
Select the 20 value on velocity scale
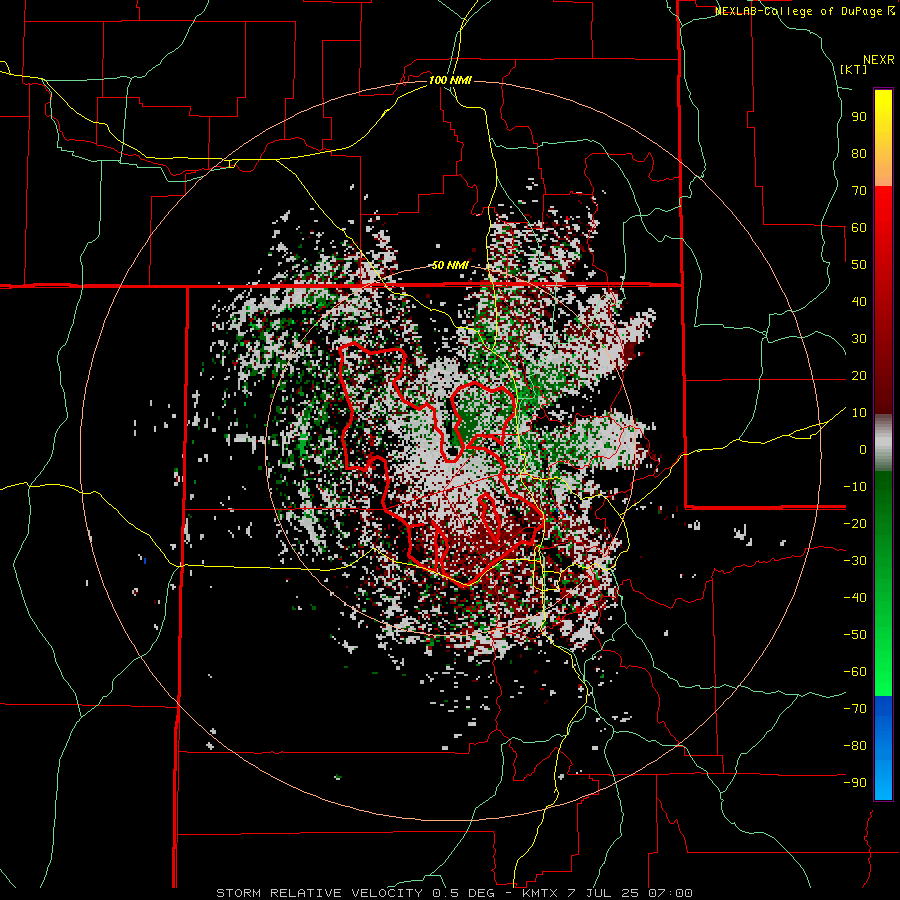click(x=859, y=376)
